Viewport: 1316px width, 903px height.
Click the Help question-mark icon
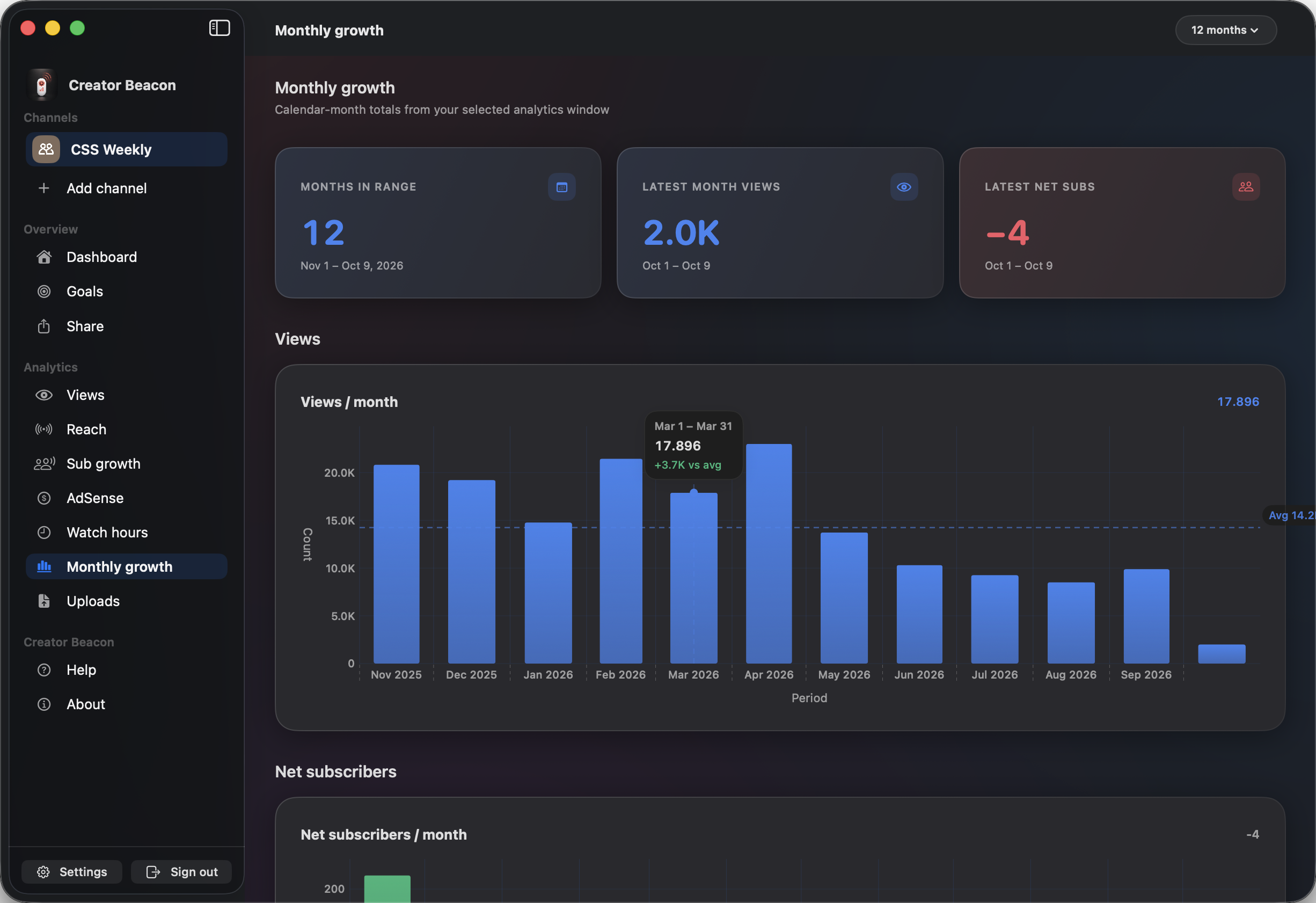coord(43,669)
